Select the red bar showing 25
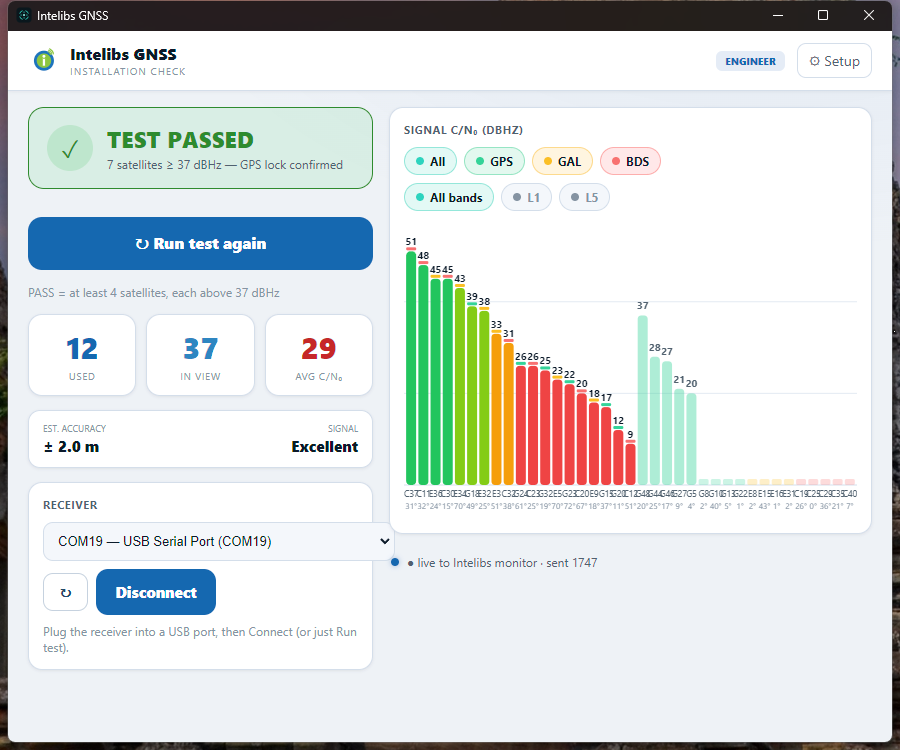 (545, 427)
